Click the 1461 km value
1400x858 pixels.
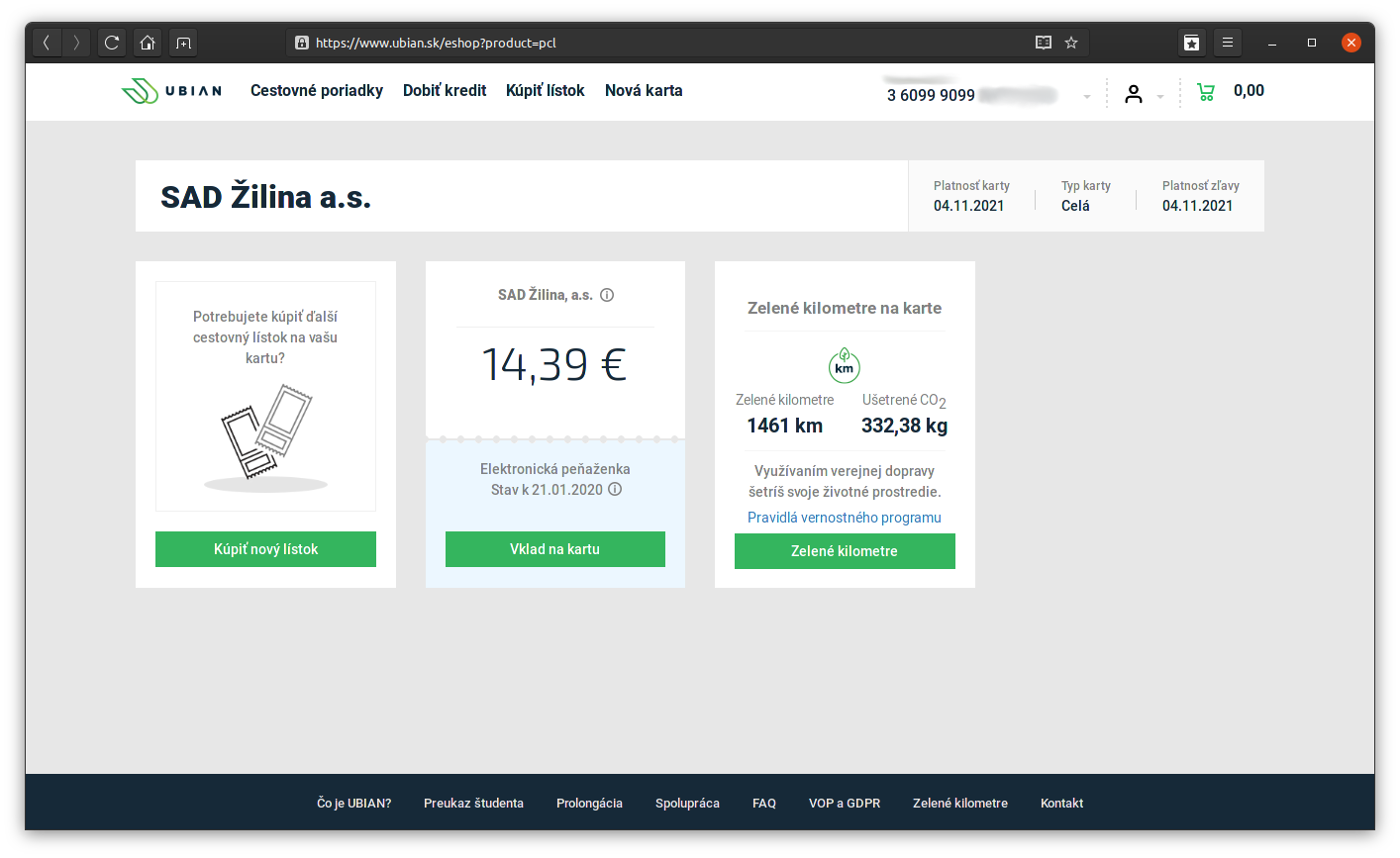(785, 426)
